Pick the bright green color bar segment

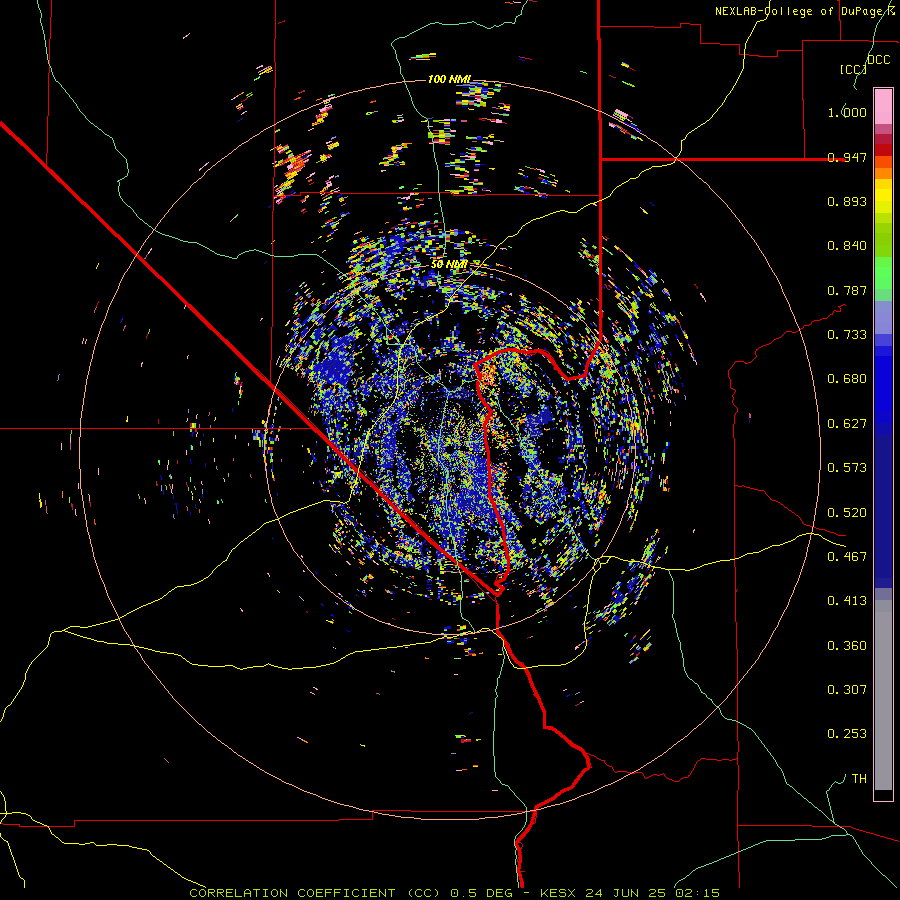tap(883, 273)
